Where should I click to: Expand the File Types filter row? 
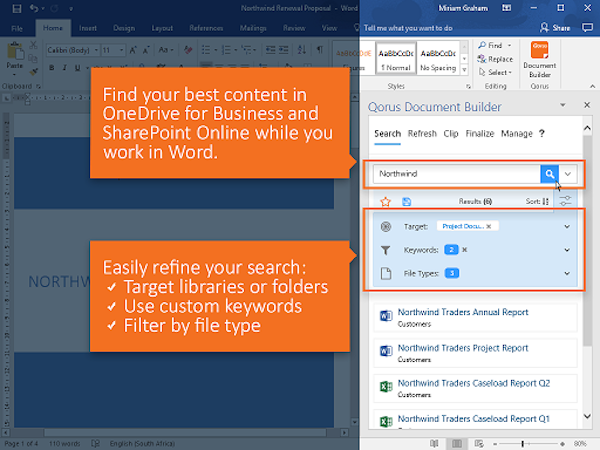coord(567,272)
